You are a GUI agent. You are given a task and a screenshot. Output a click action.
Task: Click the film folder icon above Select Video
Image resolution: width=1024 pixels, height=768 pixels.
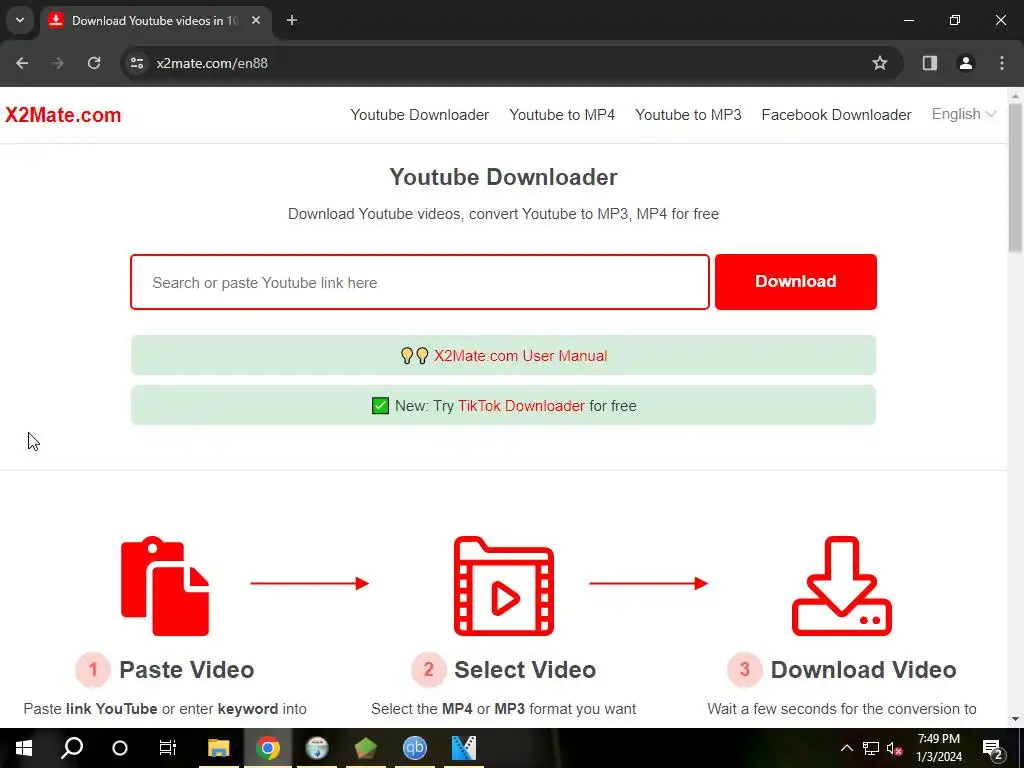coord(504,586)
